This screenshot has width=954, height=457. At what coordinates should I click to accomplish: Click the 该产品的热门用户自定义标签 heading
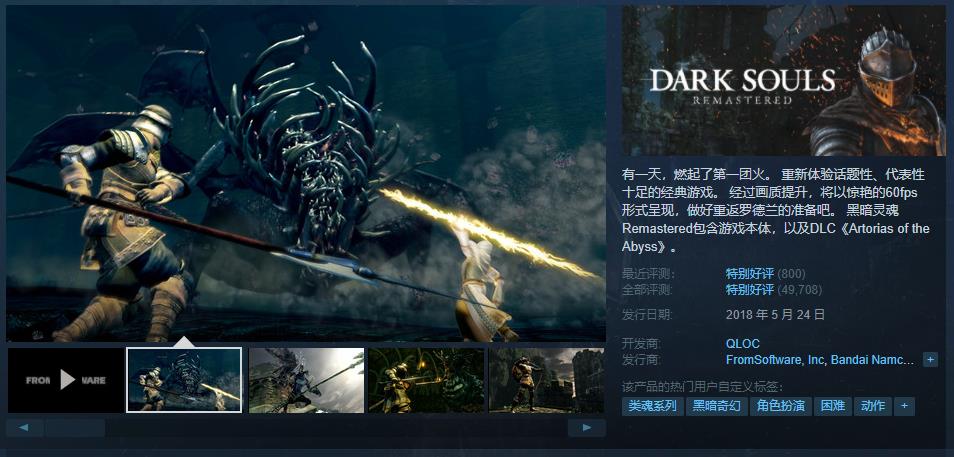[702, 386]
